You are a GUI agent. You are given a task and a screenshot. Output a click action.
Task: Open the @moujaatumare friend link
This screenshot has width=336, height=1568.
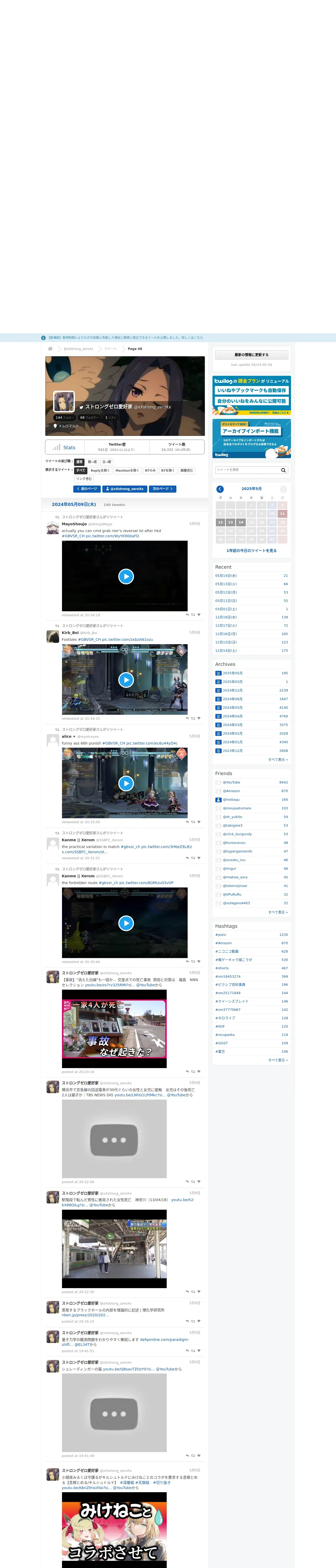pos(237,808)
